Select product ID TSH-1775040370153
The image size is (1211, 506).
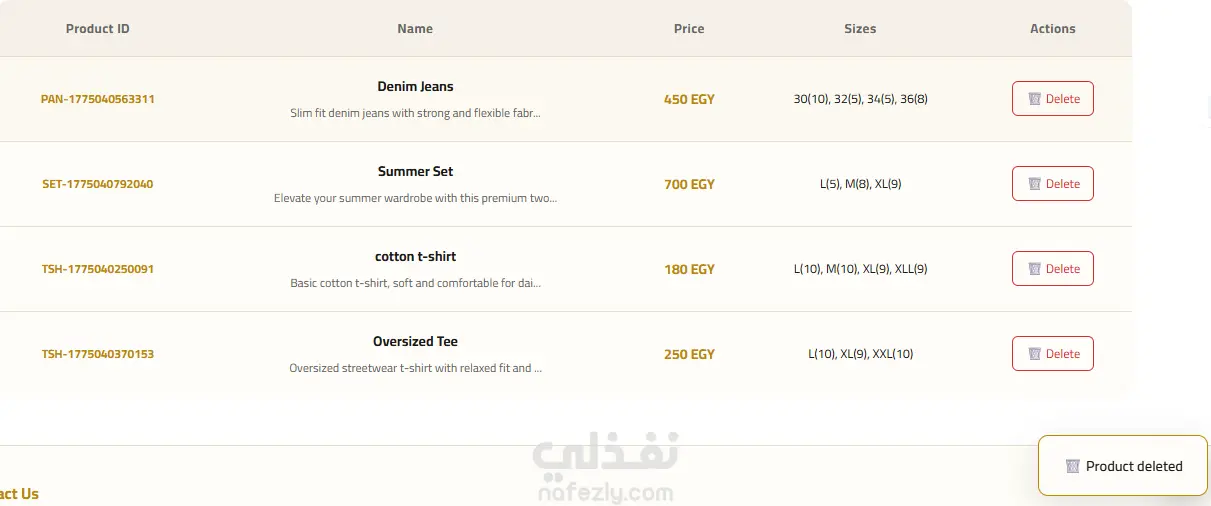pyautogui.click(x=98, y=355)
